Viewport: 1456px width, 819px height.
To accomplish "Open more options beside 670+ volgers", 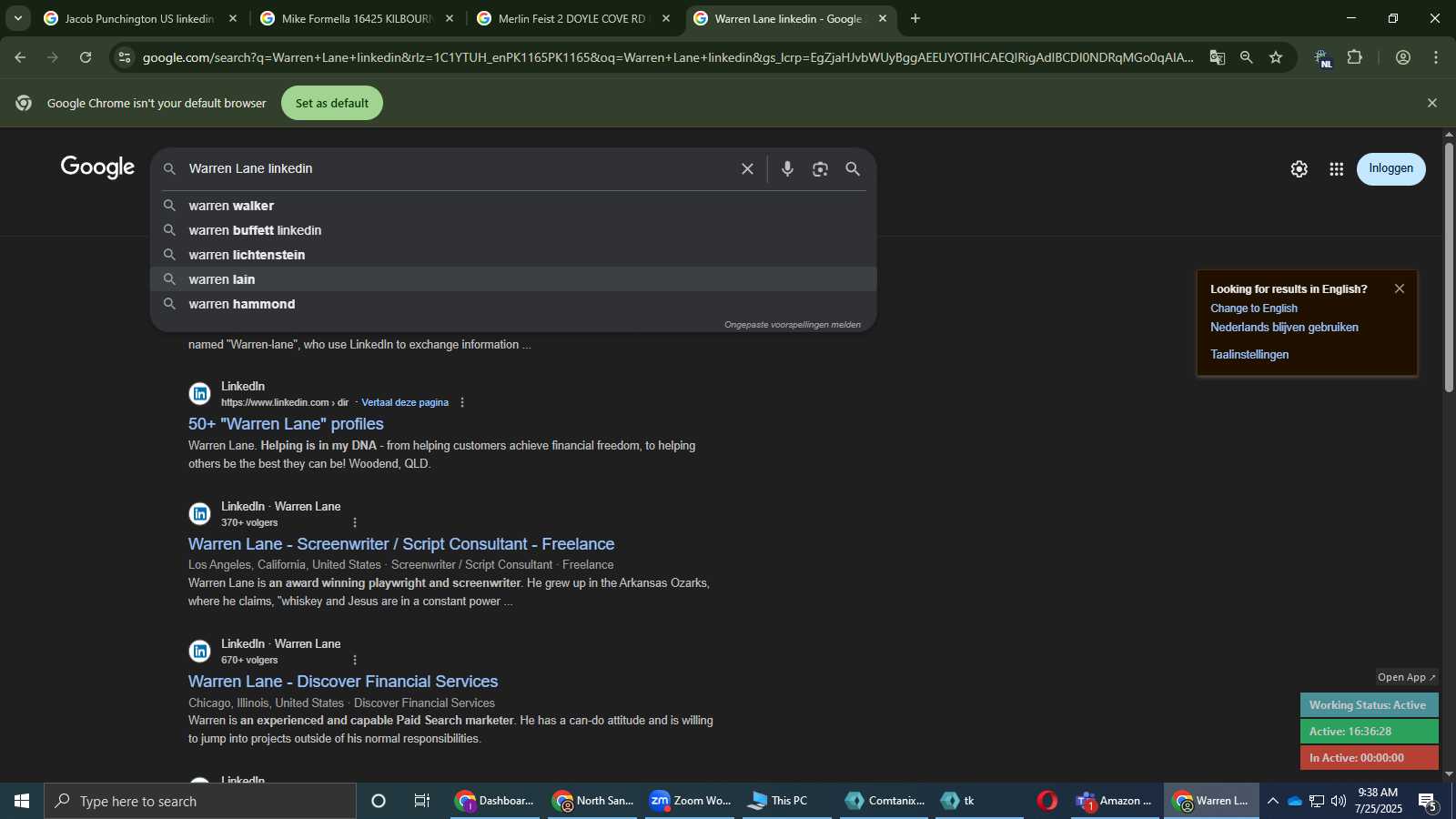I will click(x=355, y=660).
